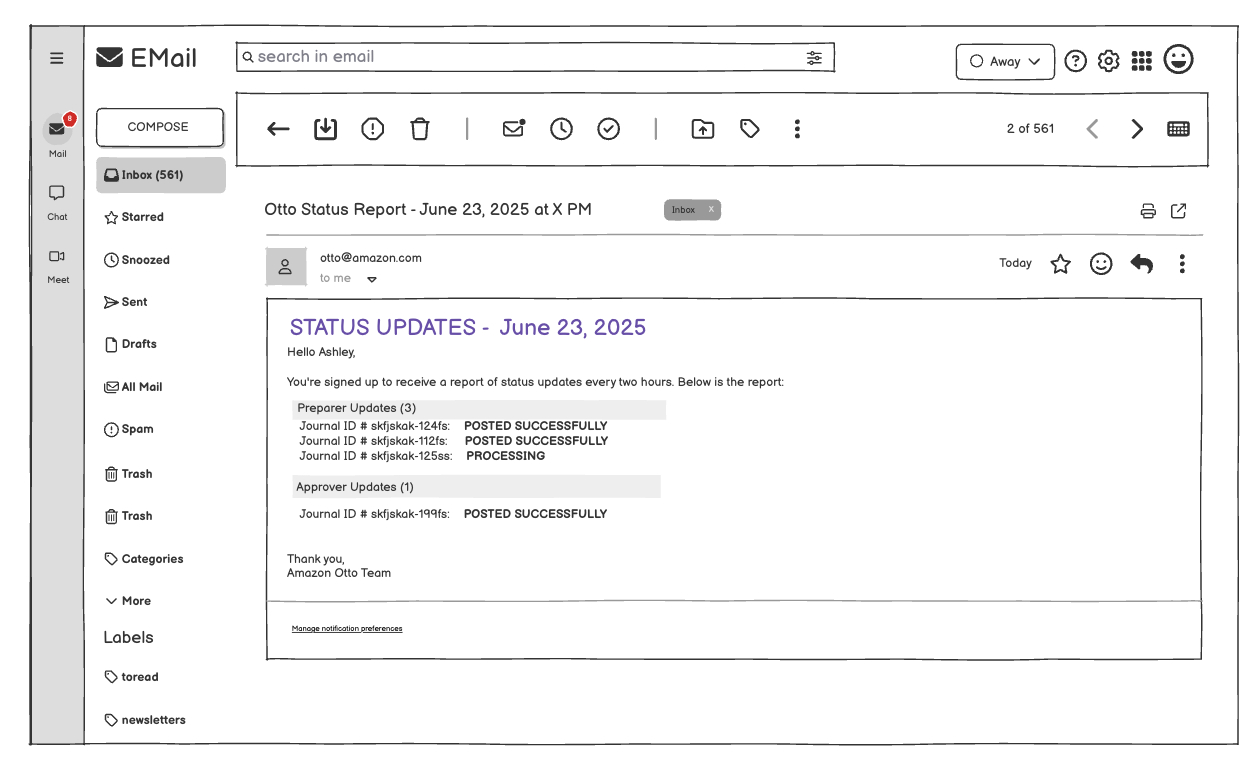Expand recipient details next to 'to me'

[x=372, y=280]
